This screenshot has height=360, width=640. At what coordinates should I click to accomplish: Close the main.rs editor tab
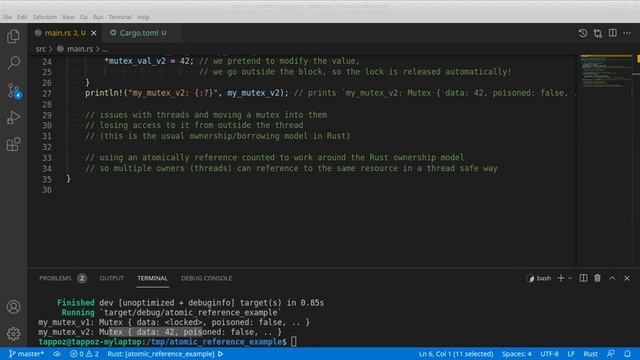94,33
